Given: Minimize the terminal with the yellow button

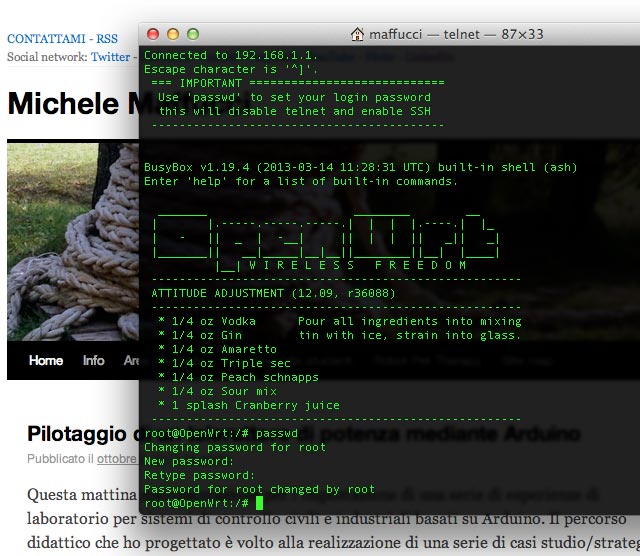Looking at the screenshot, I should (172, 34).
